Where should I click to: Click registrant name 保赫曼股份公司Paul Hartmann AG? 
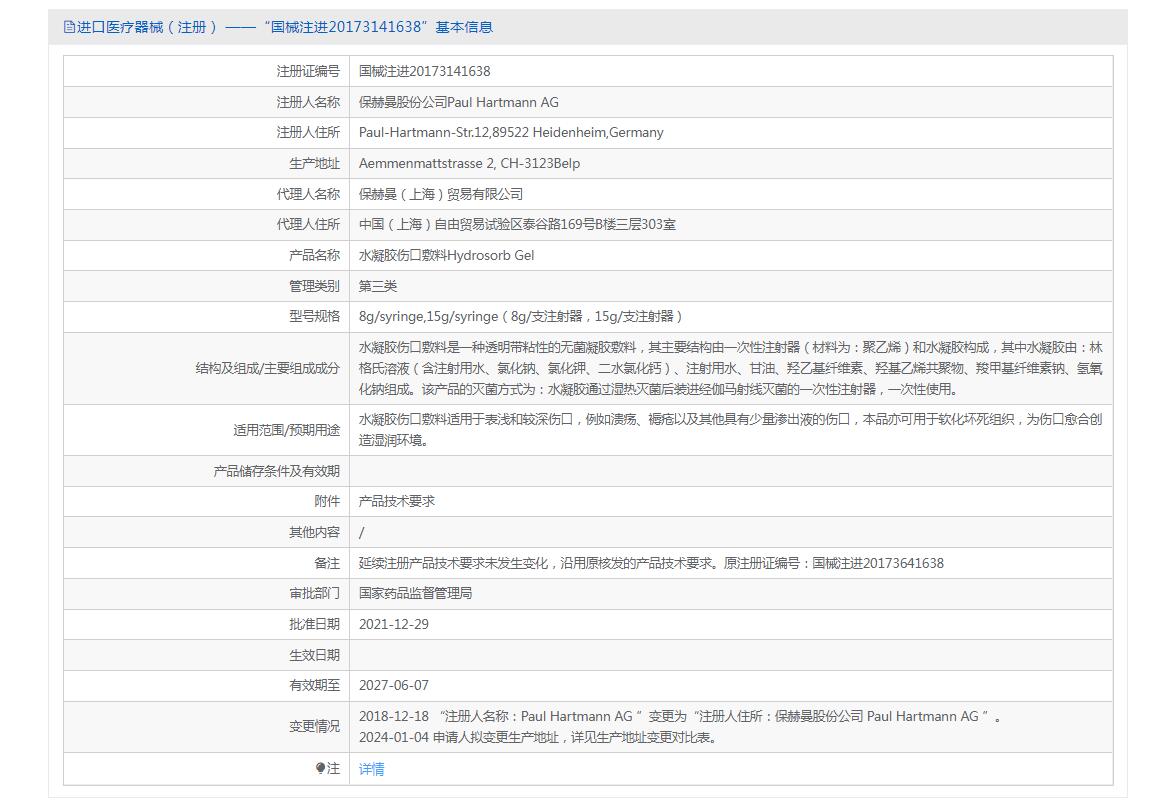[x=458, y=102]
